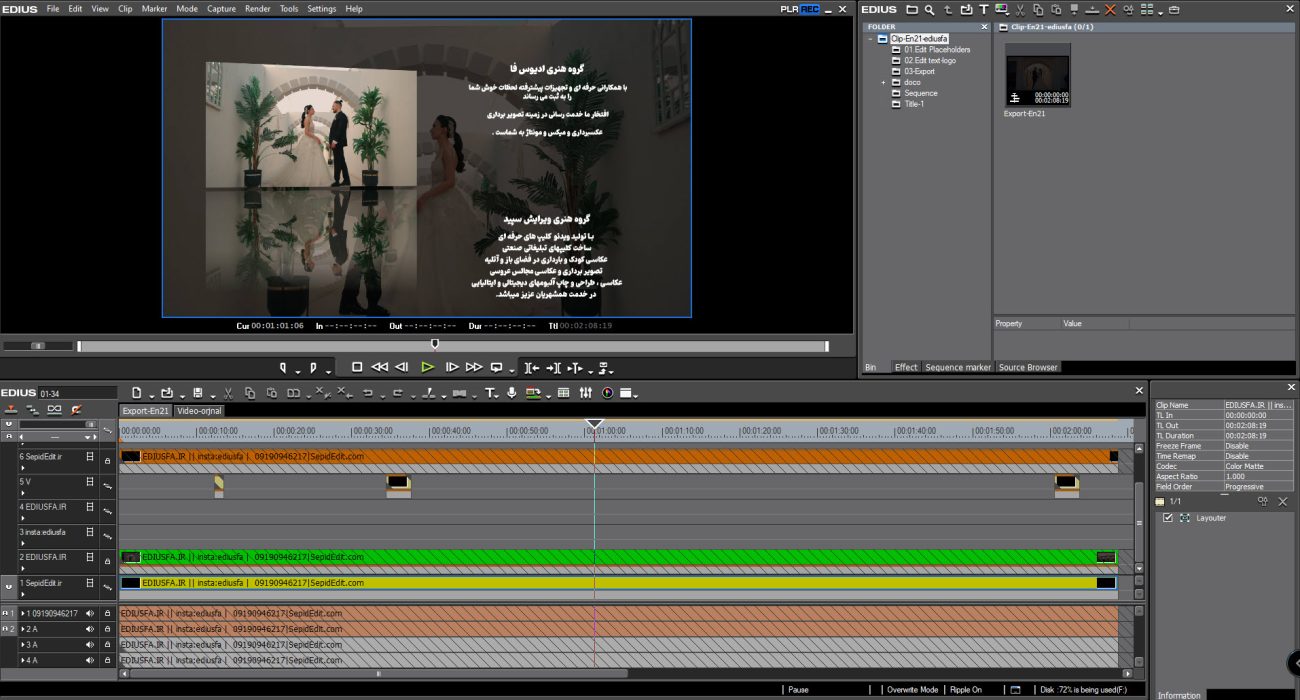Click the timeline scale zoom slider
The height and width of the screenshot is (700, 1300).
pyautogui.click(x=58, y=424)
